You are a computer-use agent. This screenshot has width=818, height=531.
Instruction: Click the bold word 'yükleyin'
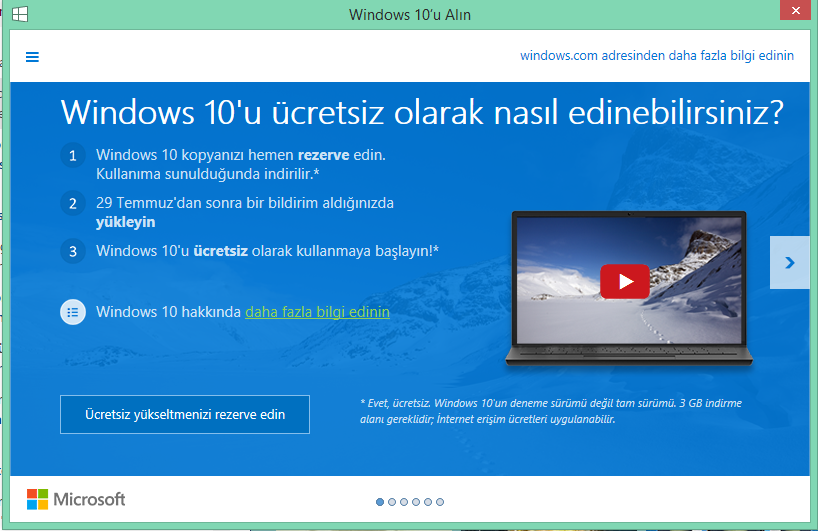[x=125, y=222]
